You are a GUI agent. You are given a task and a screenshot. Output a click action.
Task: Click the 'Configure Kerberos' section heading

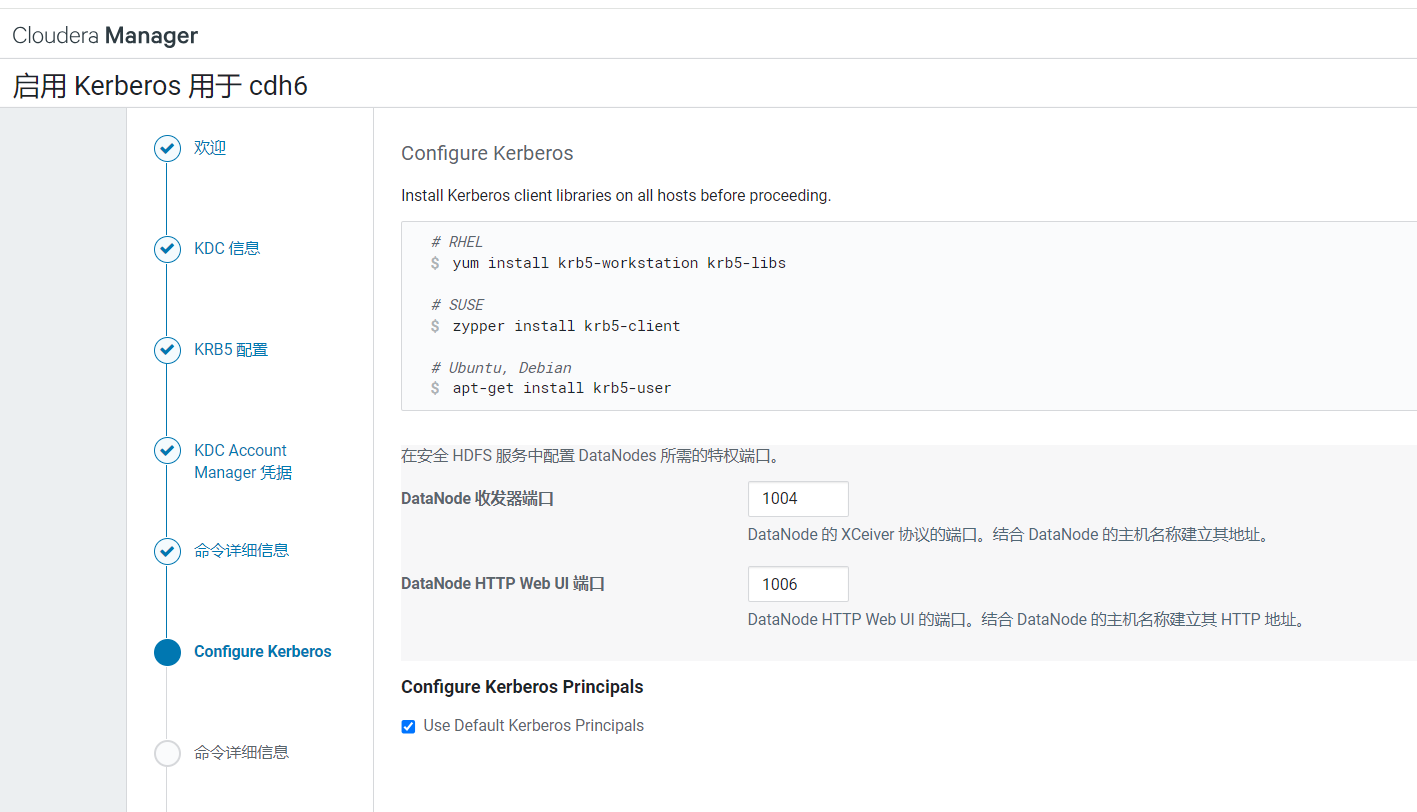coord(487,153)
